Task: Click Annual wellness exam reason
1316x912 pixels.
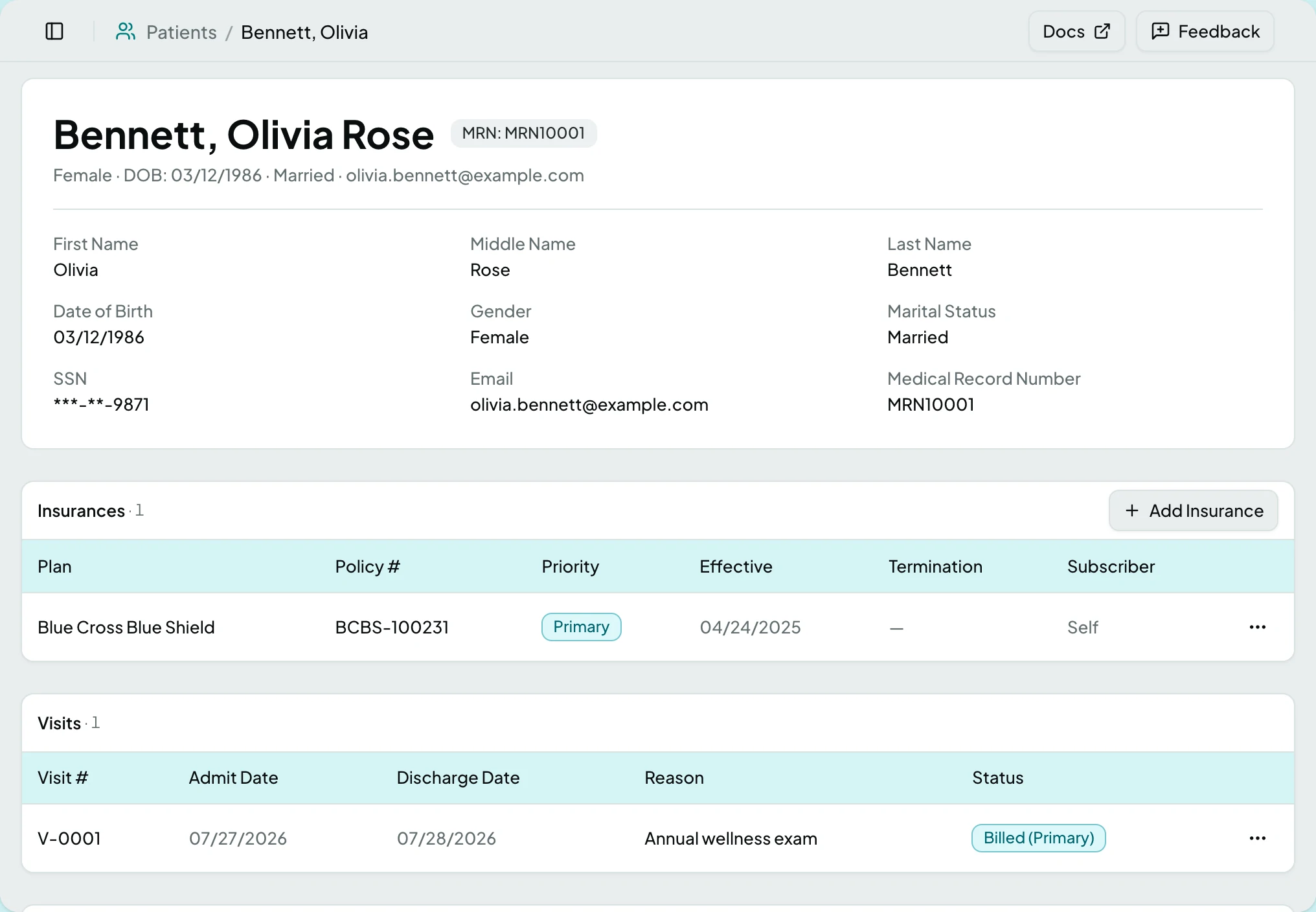Action: pos(731,838)
